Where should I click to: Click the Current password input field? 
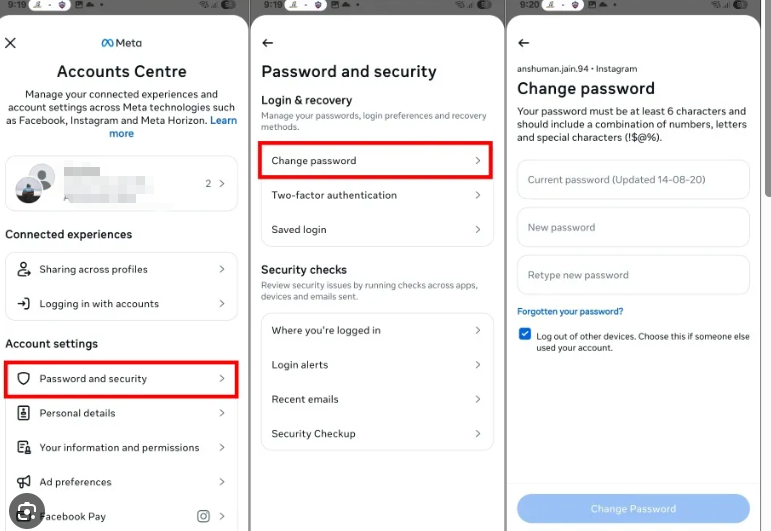(x=633, y=180)
